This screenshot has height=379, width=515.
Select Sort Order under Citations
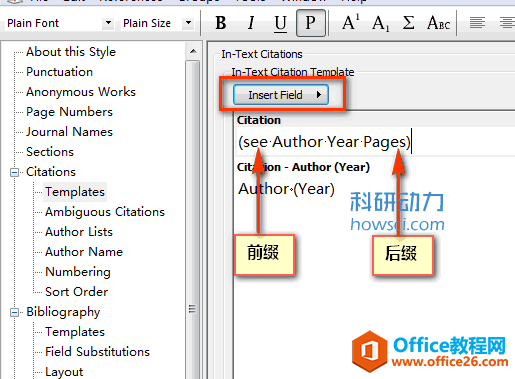tap(76, 292)
